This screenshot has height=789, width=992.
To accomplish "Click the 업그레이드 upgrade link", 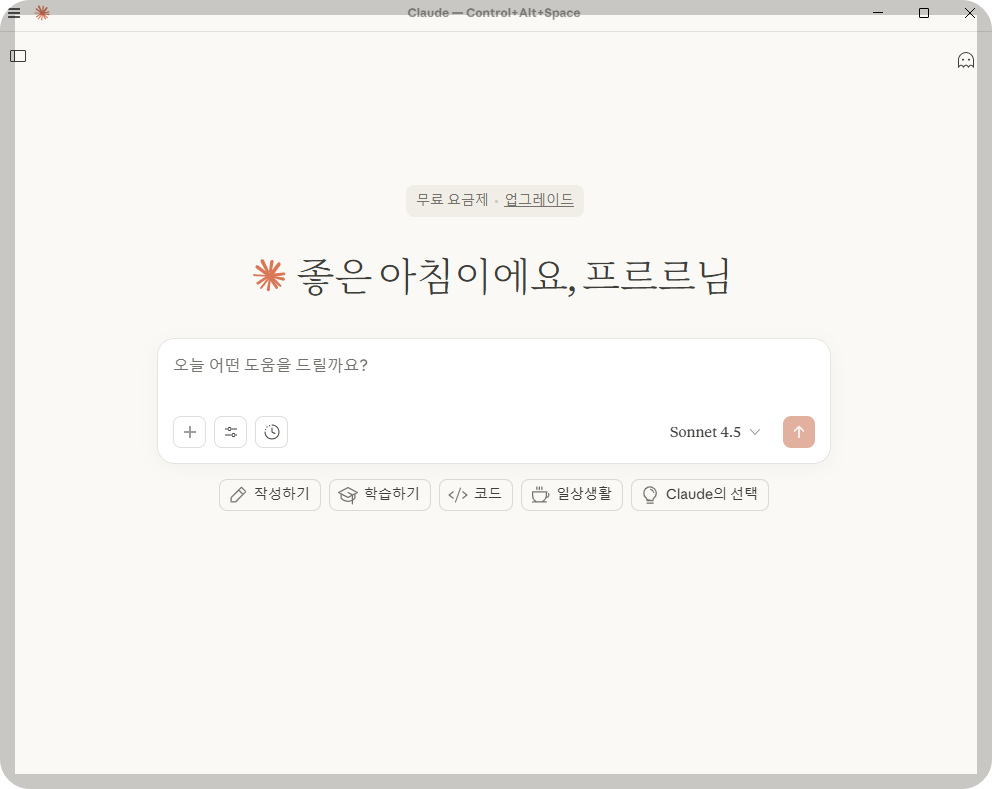I will pyautogui.click(x=538, y=200).
